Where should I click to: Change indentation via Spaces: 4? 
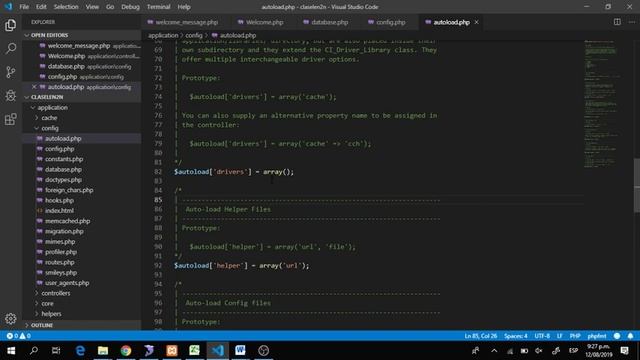[x=516, y=336]
